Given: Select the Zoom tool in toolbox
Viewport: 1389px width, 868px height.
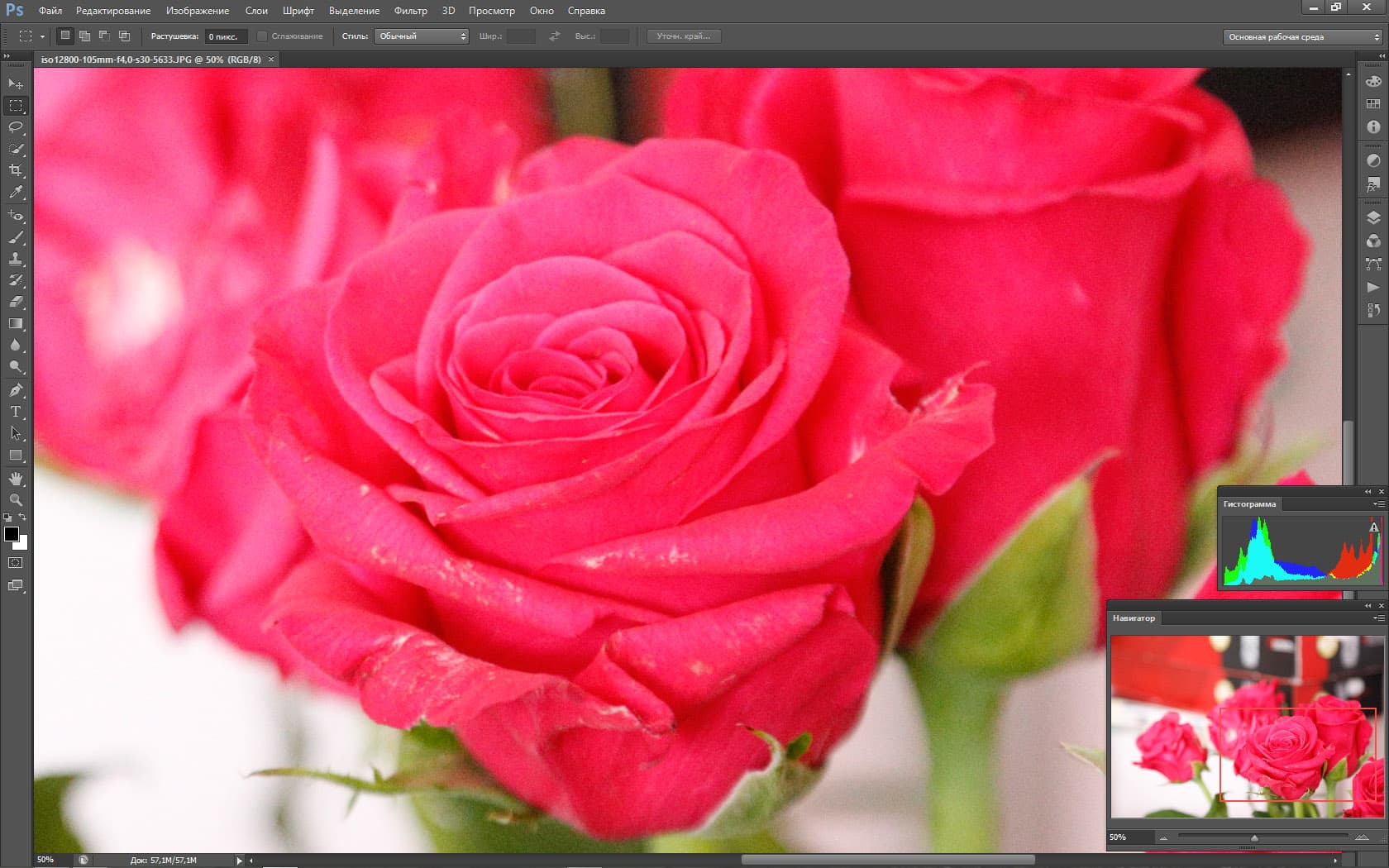Looking at the screenshot, I should [16, 500].
